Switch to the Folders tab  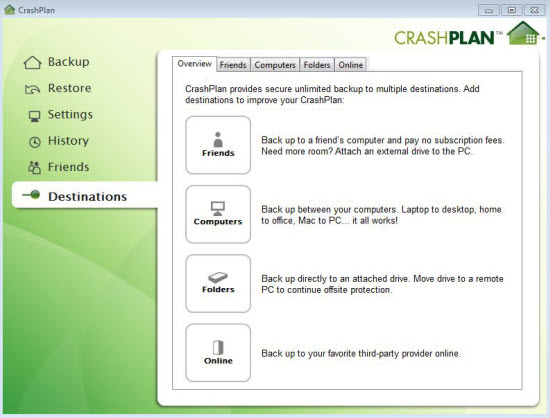tap(317, 65)
